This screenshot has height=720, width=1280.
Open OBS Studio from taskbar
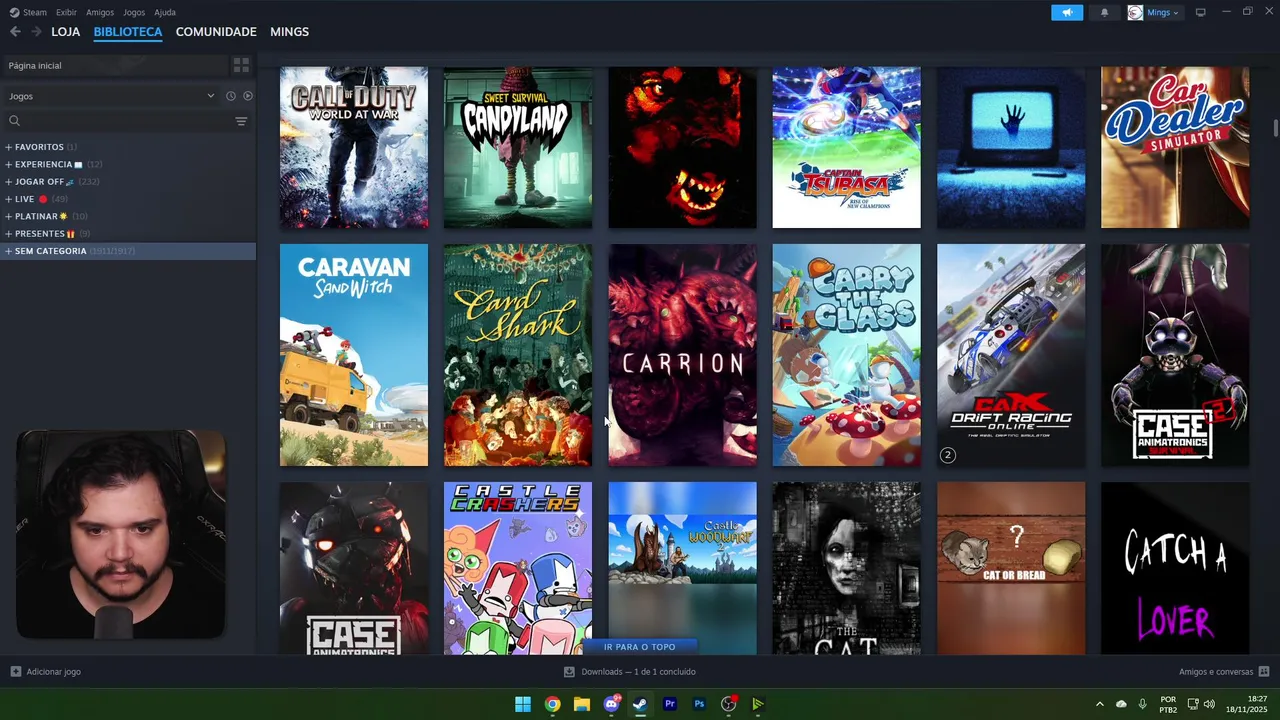[x=729, y=704]
